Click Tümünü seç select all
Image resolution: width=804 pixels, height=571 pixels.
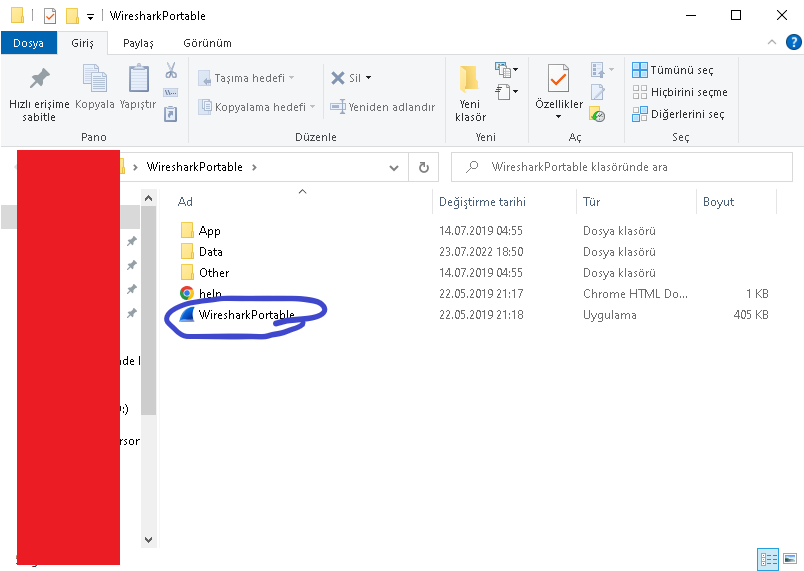point(673,70)
